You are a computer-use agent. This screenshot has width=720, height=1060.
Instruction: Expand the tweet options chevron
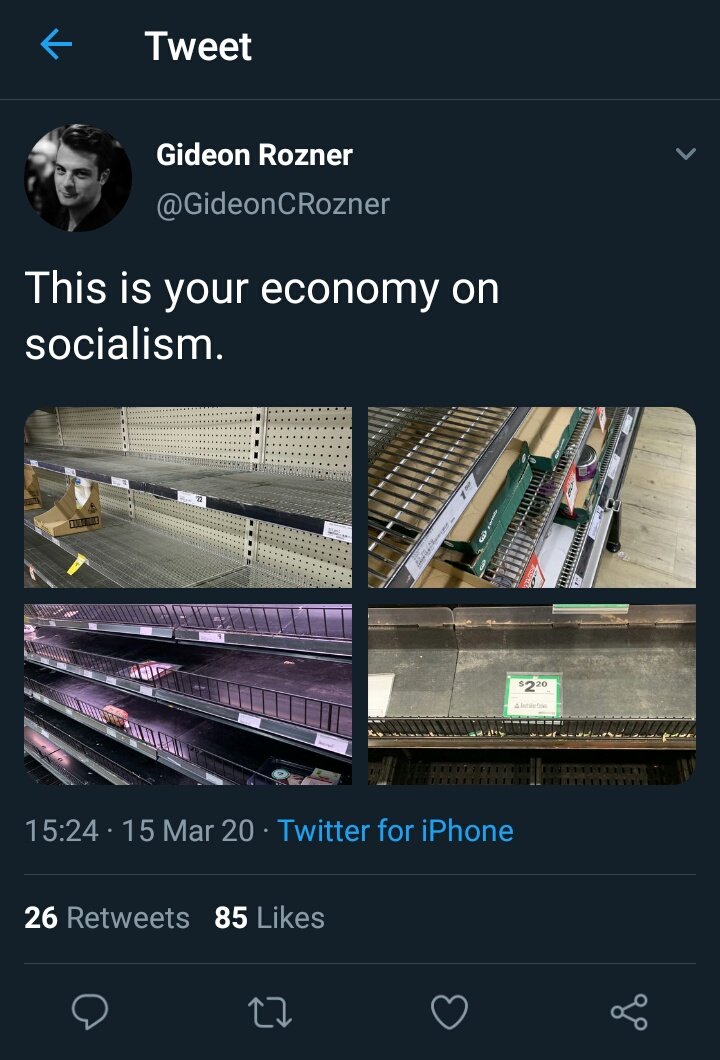coord(685,154)
